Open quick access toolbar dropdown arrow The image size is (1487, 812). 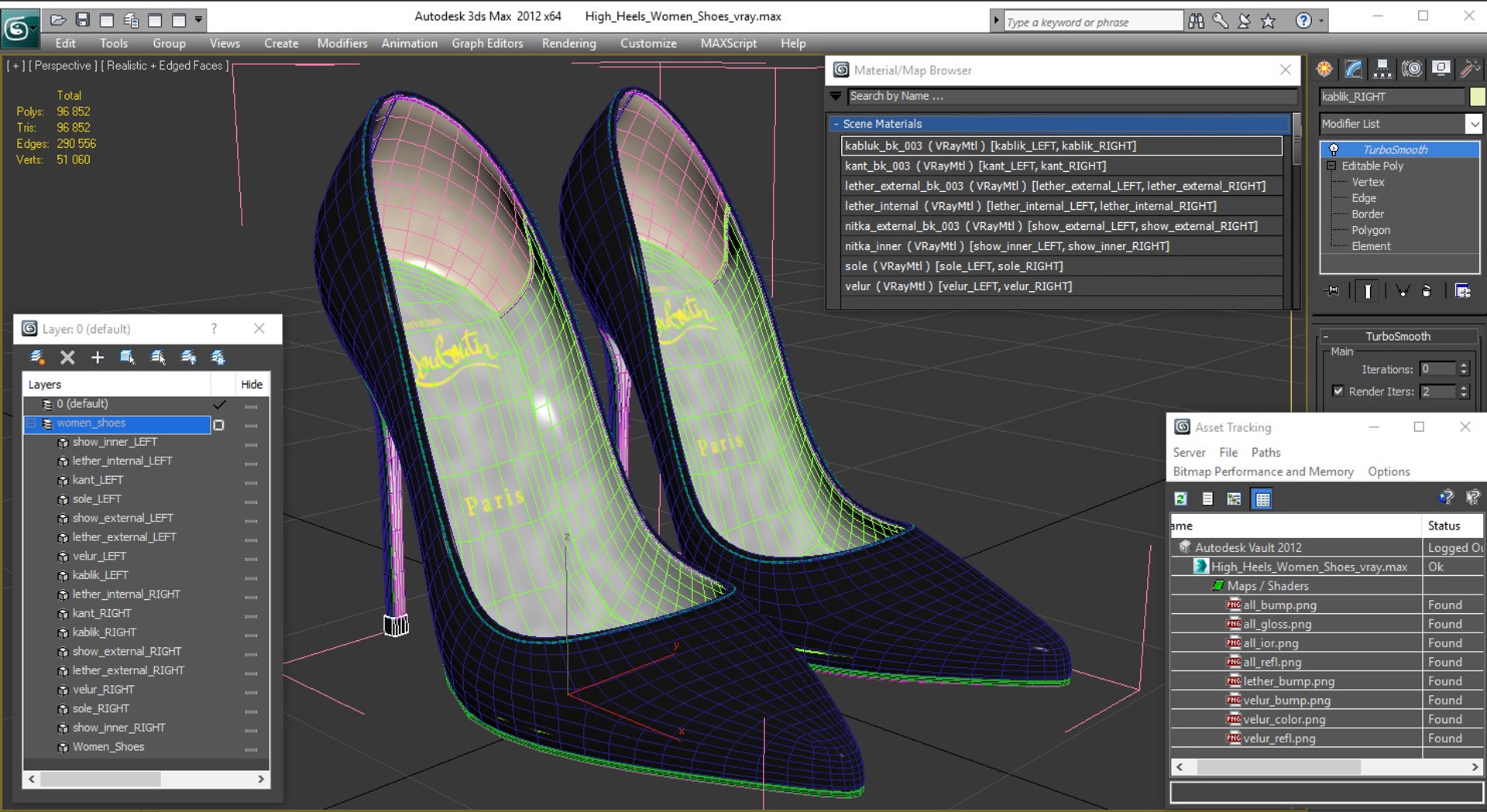pos(198,19)
